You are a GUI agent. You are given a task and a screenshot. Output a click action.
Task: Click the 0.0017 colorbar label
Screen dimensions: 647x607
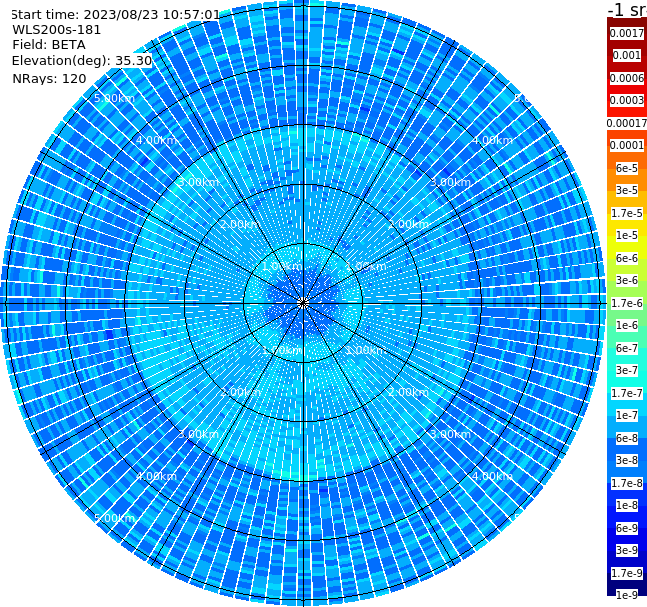click(x=627, y=33)
